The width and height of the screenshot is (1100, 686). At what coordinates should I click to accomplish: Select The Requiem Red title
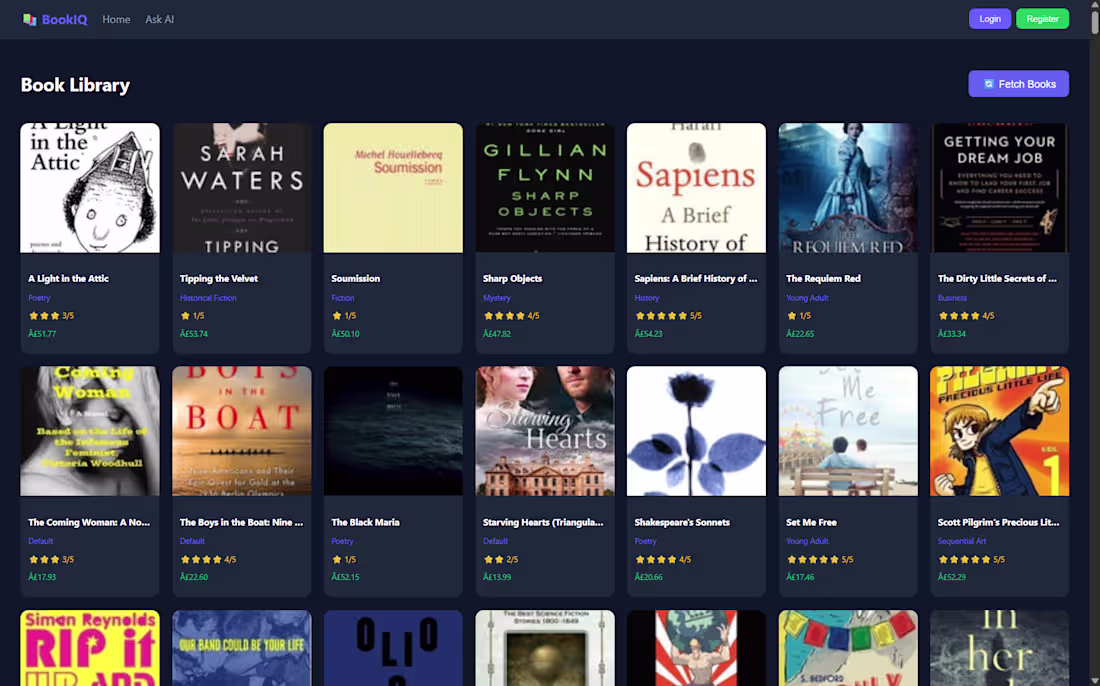[x=824, y=278]
